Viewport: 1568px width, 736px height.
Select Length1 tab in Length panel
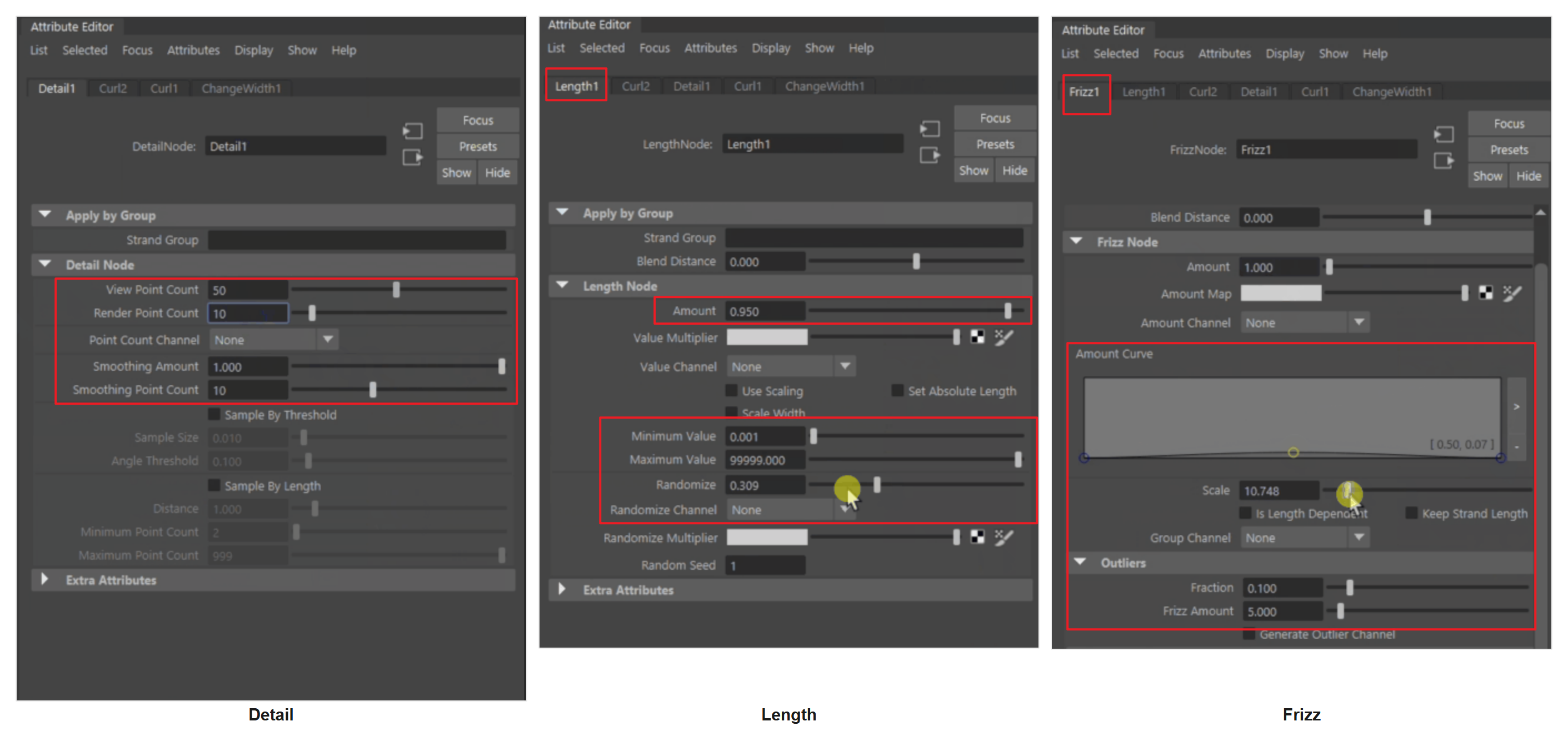pos(576,86)
